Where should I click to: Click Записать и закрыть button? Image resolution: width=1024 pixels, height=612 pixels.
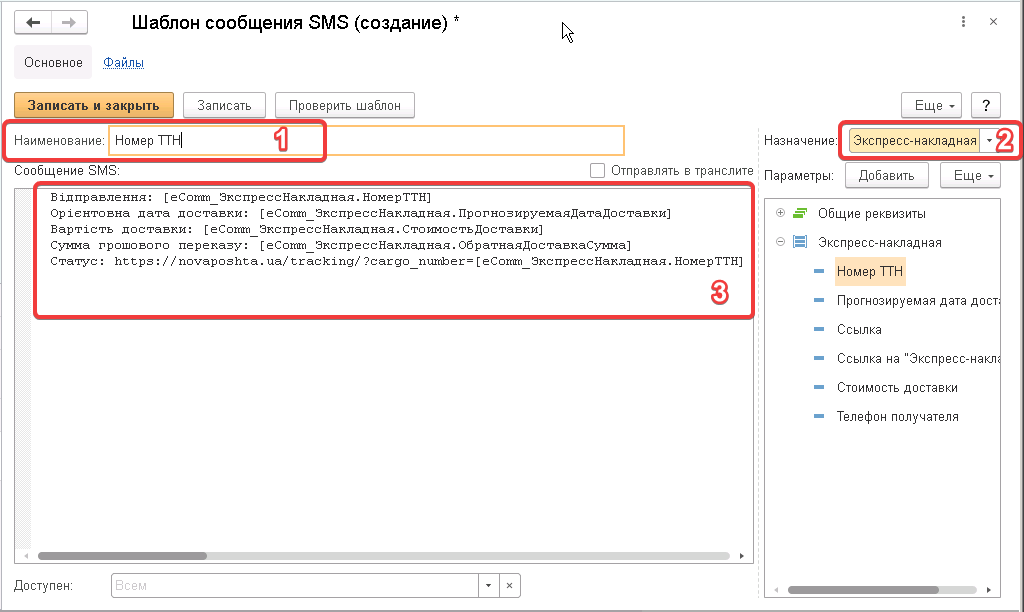(x=94, y=105)
